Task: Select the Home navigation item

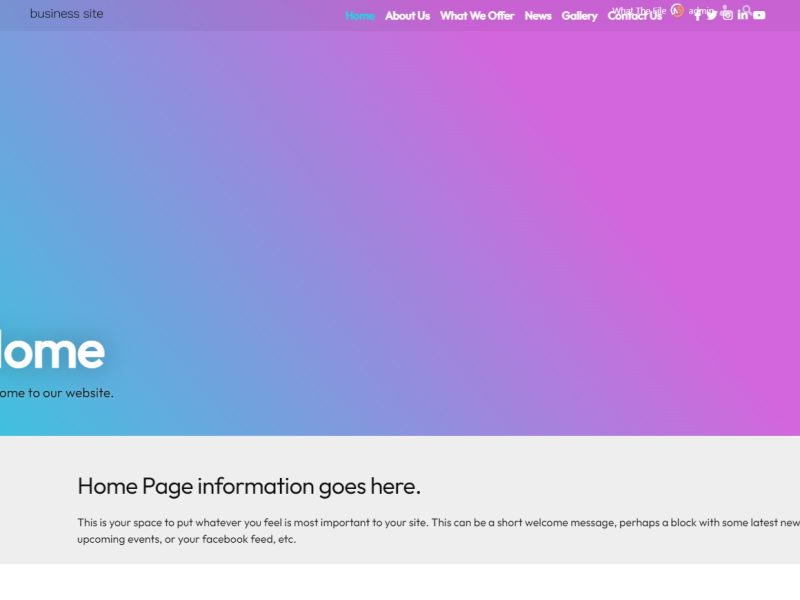Action: click(x=359, y=16)
